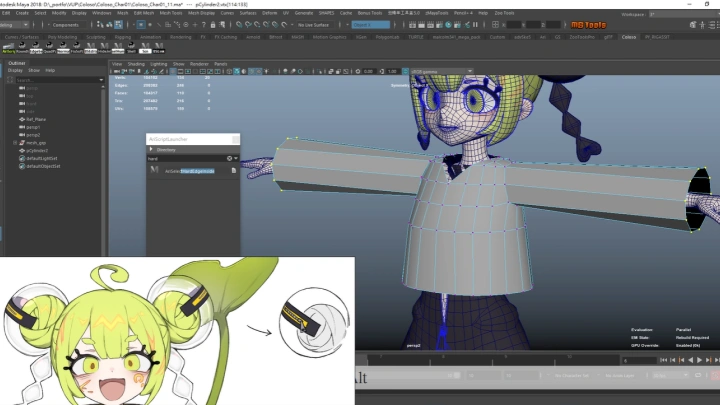The height and width of the screenshot is (405, 720).
Task: Expand the Directory section in AriScriptLauncher
Action: [x=151, y=149]
